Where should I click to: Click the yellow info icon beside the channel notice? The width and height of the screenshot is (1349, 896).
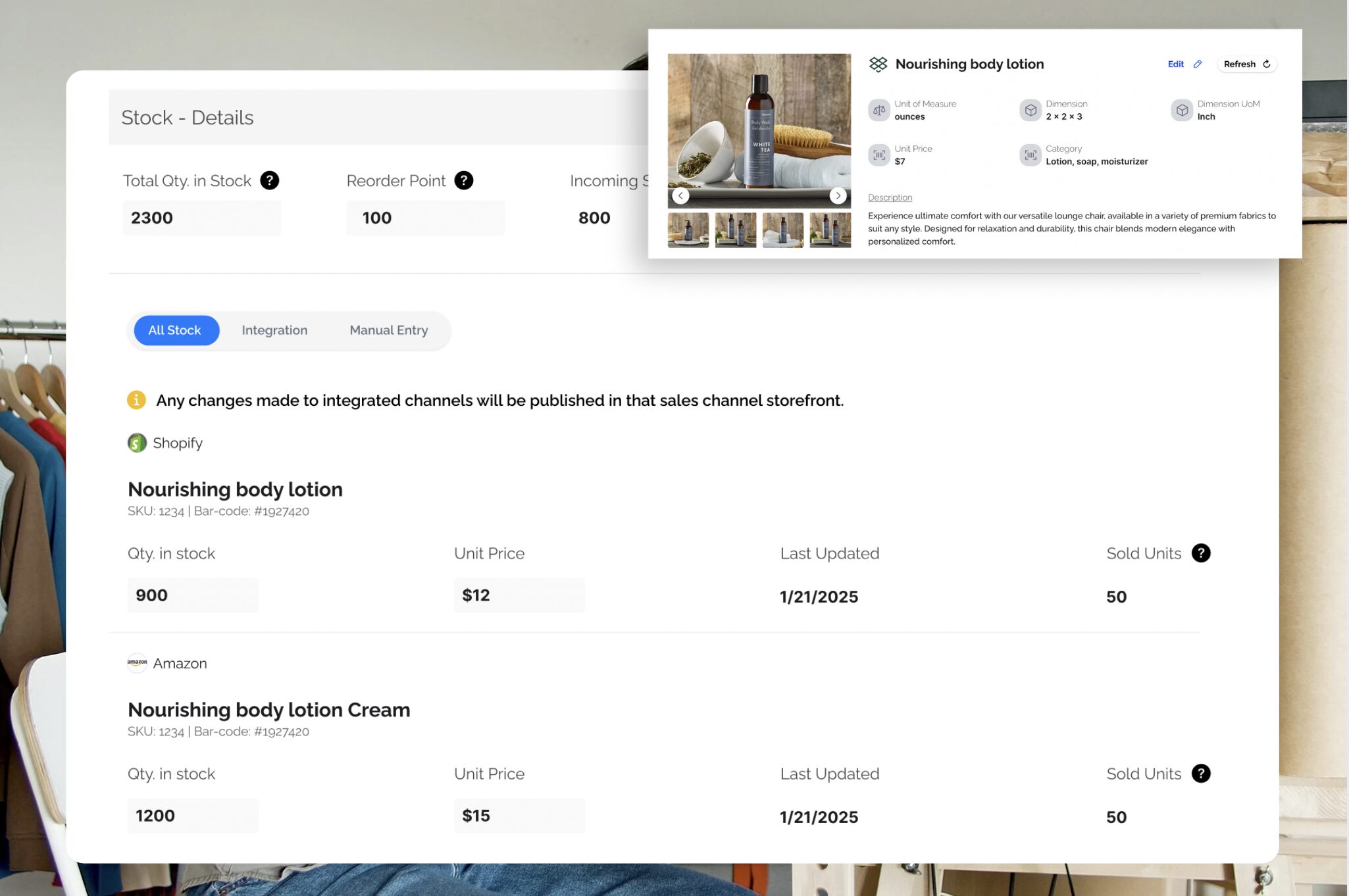tap(136, 400)
